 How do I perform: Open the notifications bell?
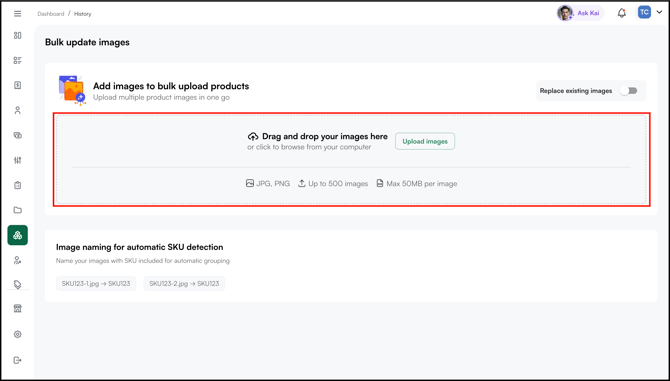pos(622,13)
